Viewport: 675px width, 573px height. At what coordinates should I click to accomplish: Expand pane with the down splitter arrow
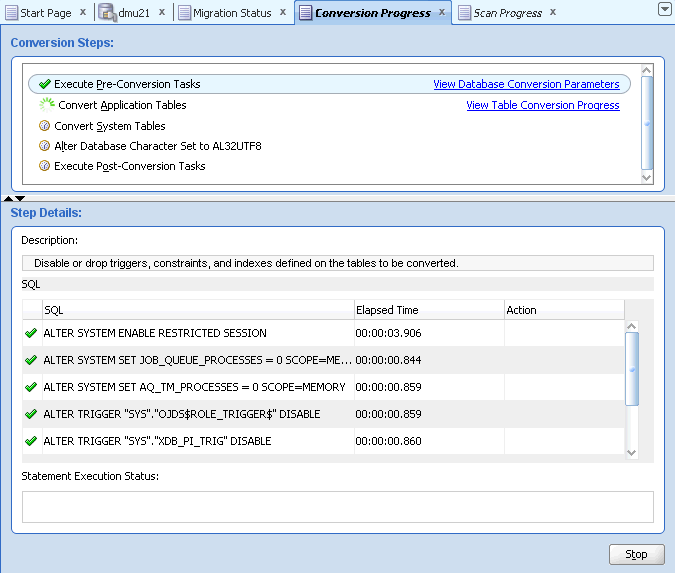pos(20,198)
